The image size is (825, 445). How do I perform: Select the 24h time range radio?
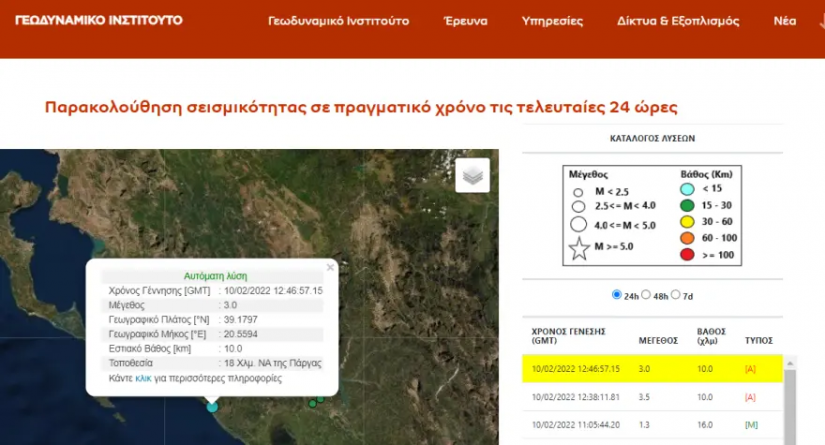616,295
